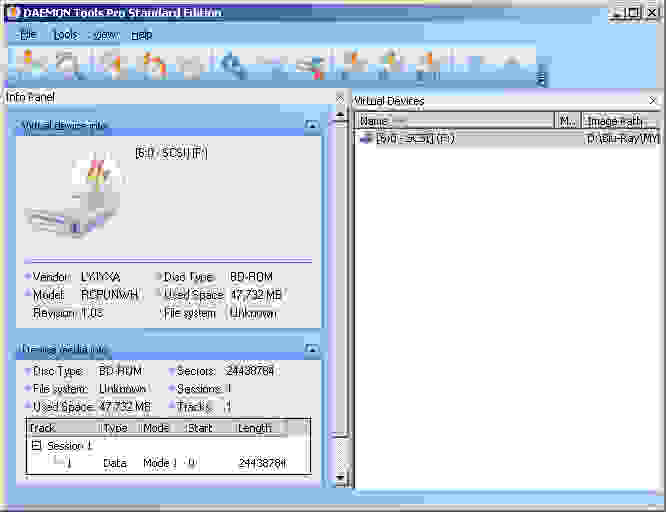Click the Length column header in track list
The width and height of the screenshot is (666, 512).
click(260, 428)
